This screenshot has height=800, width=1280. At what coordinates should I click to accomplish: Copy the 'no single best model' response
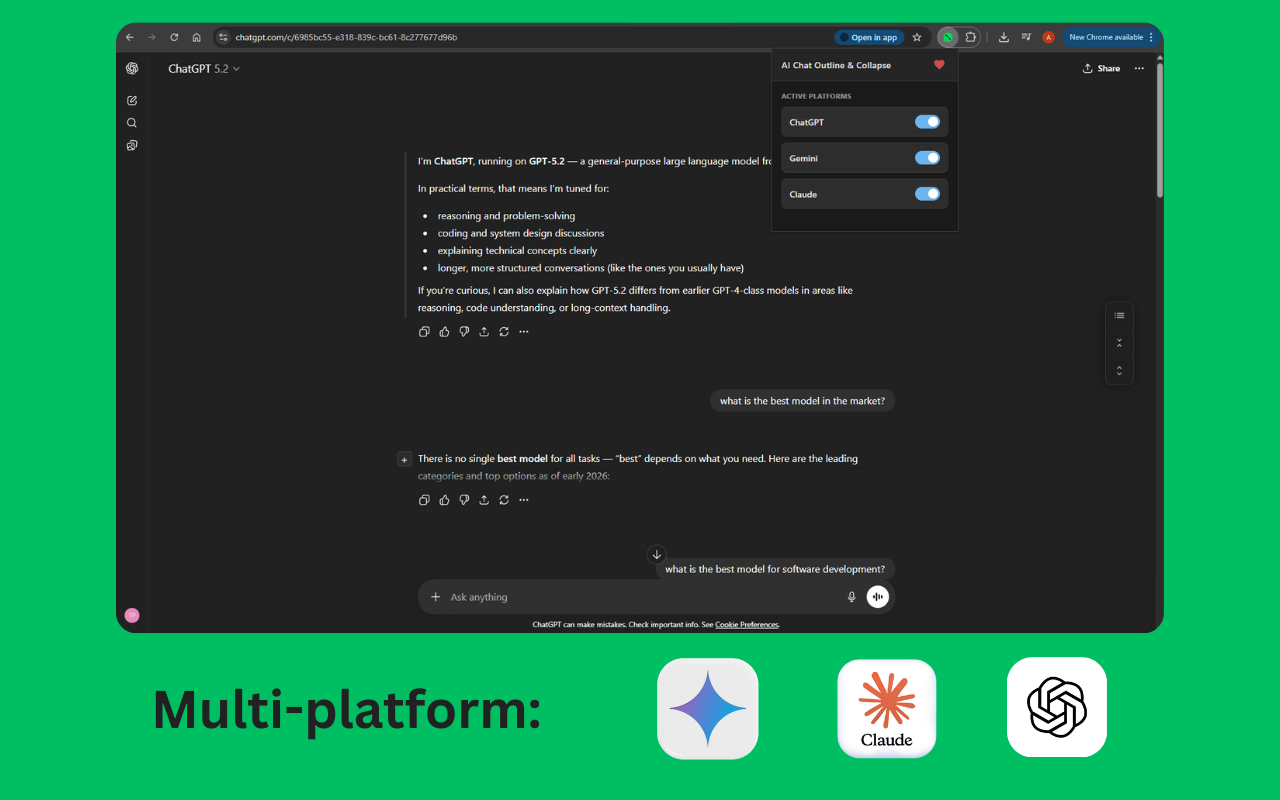click(x=424, y=500)
